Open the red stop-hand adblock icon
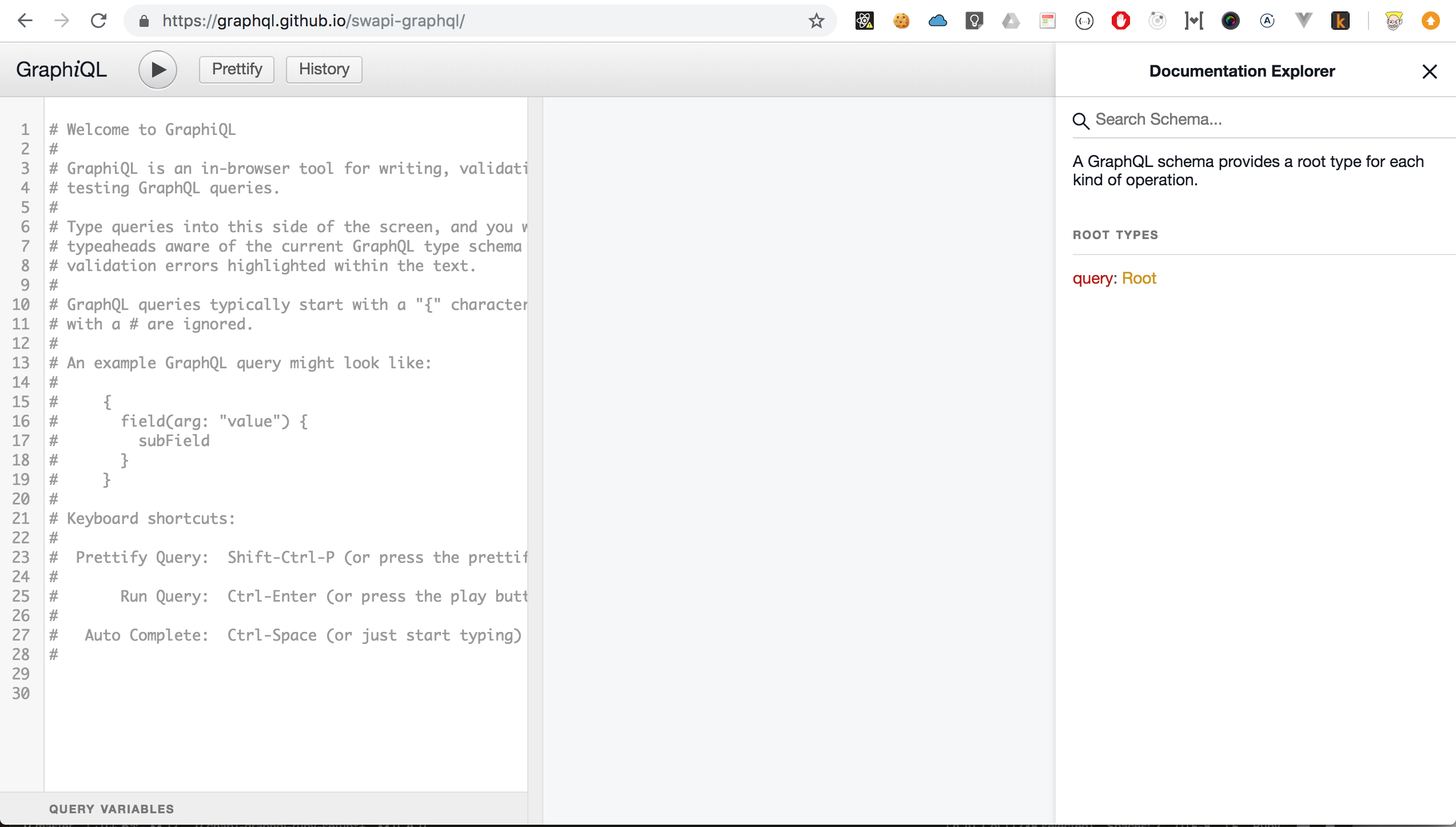Screen dimensions: 1456x827 click(1121, 21)
